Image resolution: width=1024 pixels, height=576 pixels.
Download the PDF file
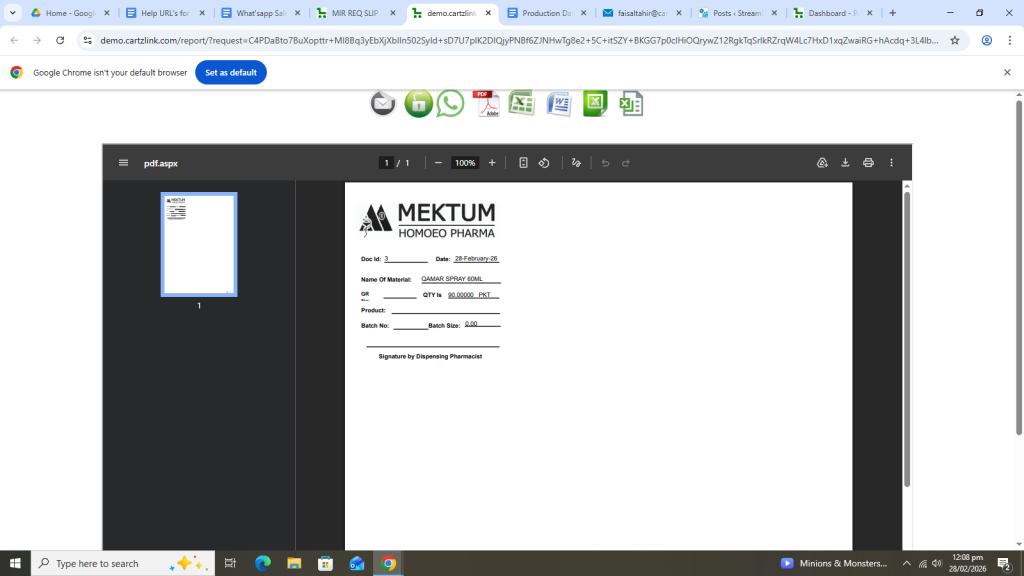coord(845,163)
